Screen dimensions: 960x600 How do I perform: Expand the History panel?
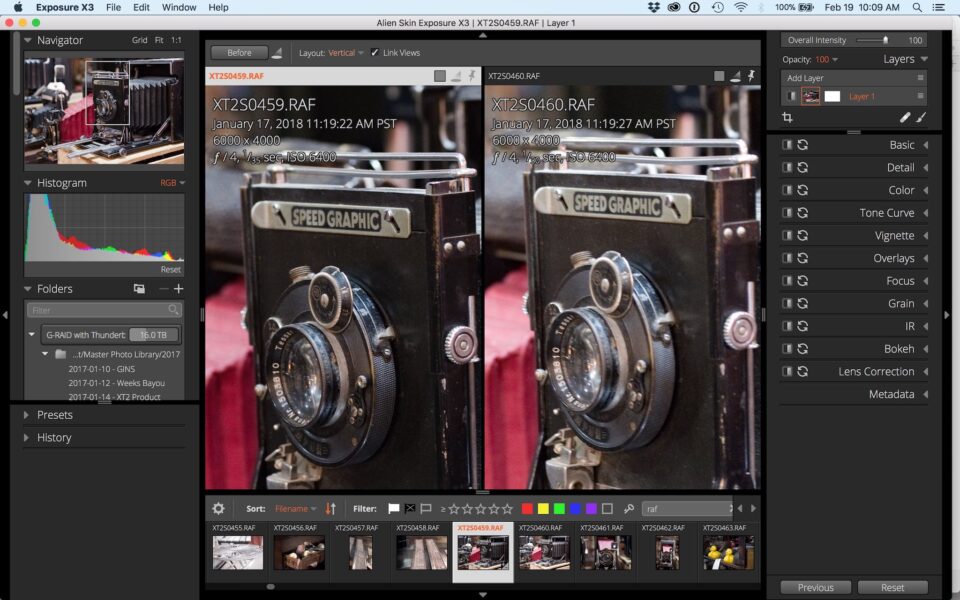[26, 437]
